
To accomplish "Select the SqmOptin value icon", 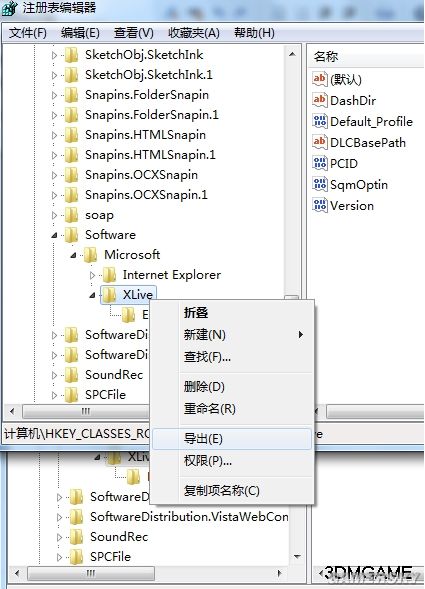I will tap(319, 184).
